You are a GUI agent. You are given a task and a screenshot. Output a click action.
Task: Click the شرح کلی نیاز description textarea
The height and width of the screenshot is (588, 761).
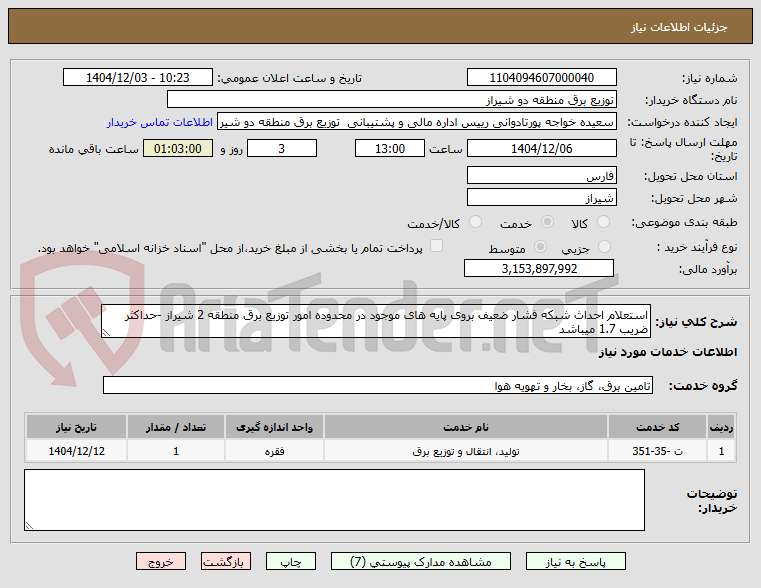point(376,321)
